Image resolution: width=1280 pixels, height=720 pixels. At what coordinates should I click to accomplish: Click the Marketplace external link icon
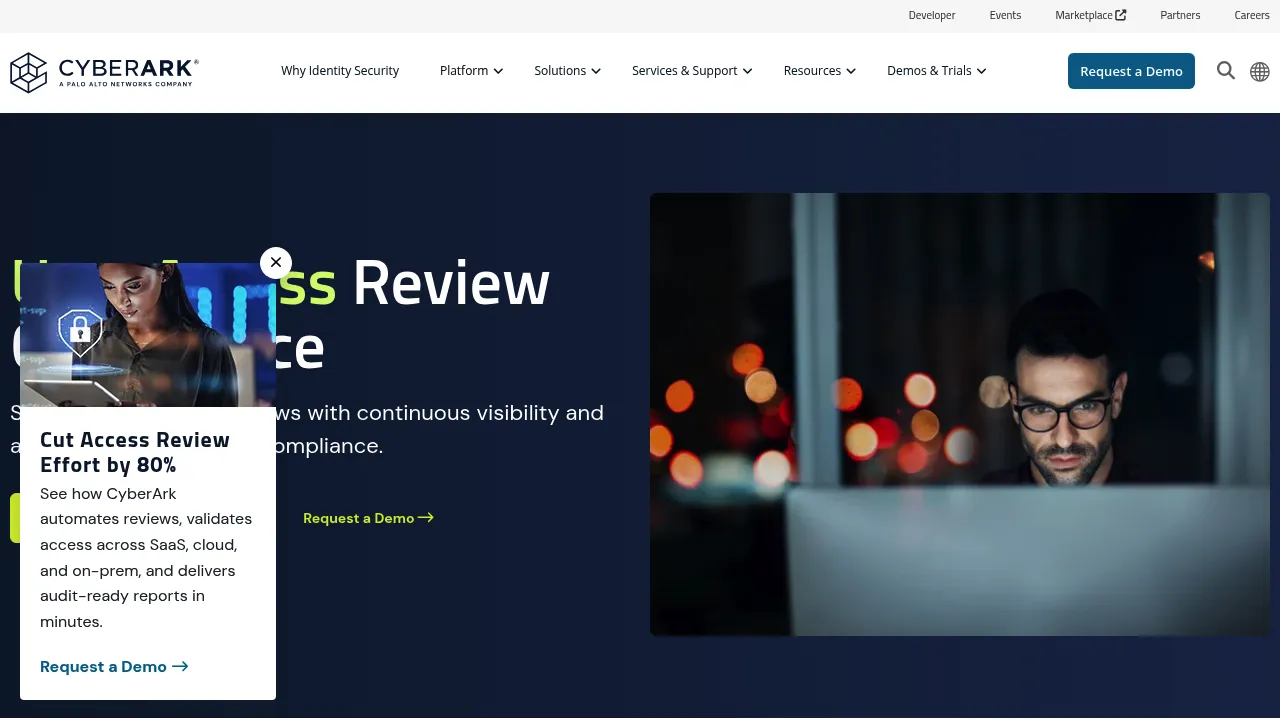click(1121, 15)
